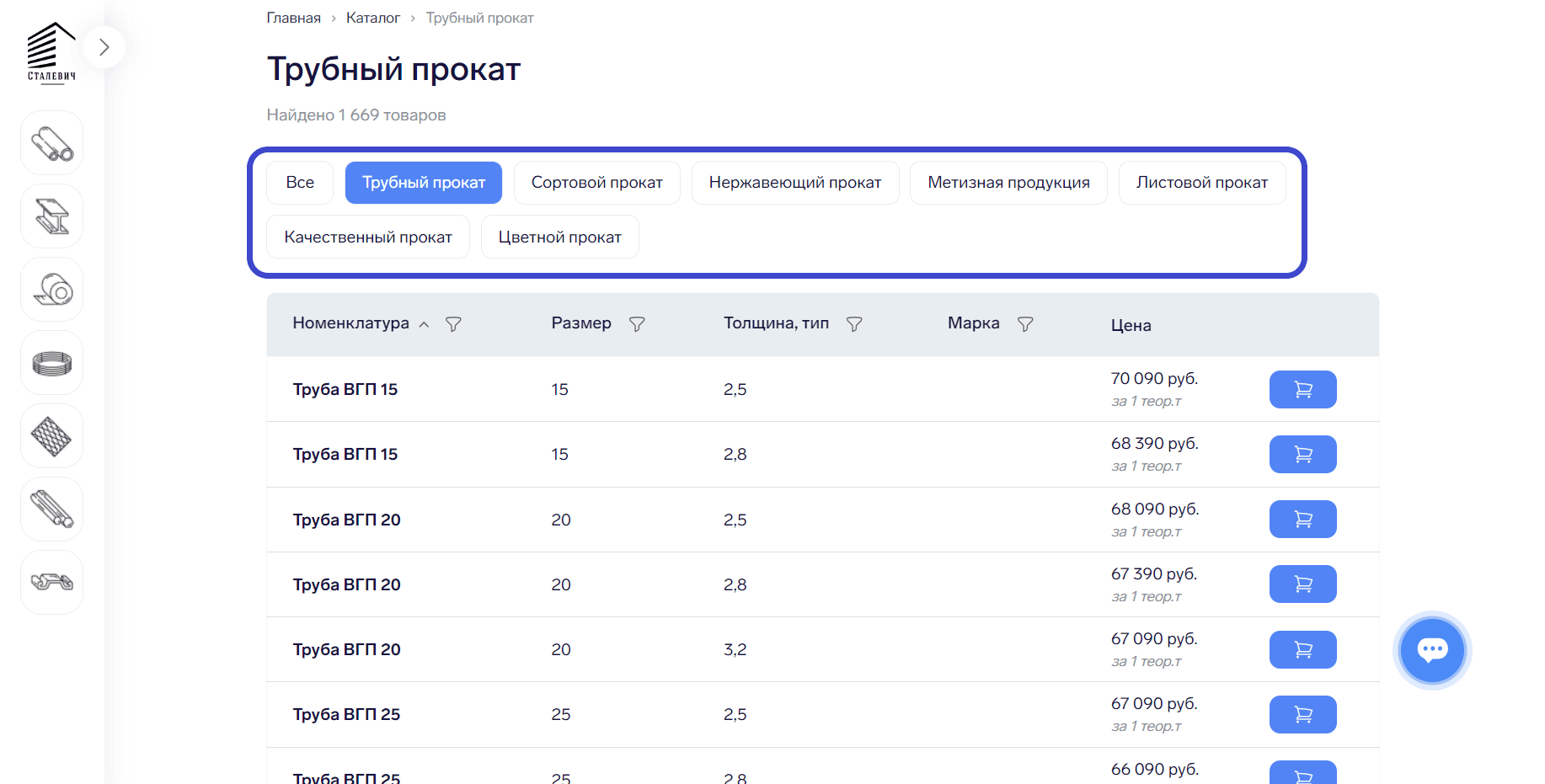This screenshot has width=1545, height=784.
Task: Click the Сталевич logo in the sidebar
Action: pyautogui.click(x=51, y=53)
